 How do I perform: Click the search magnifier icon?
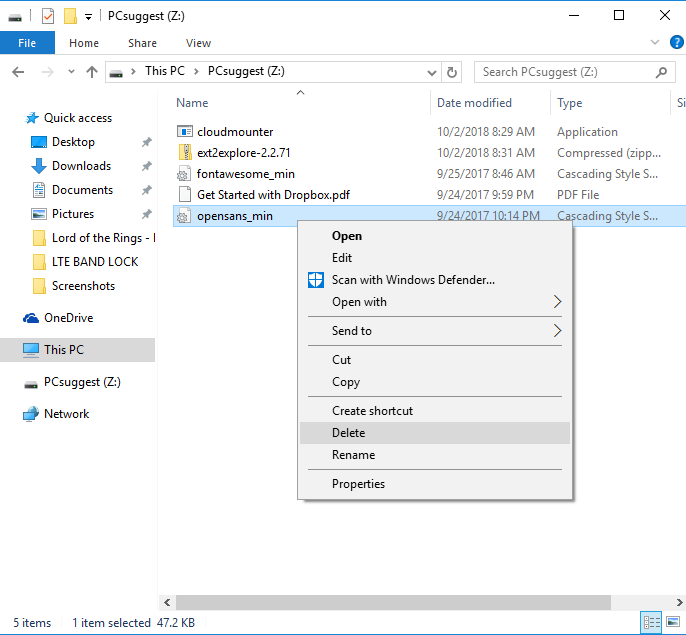point(661,72)
